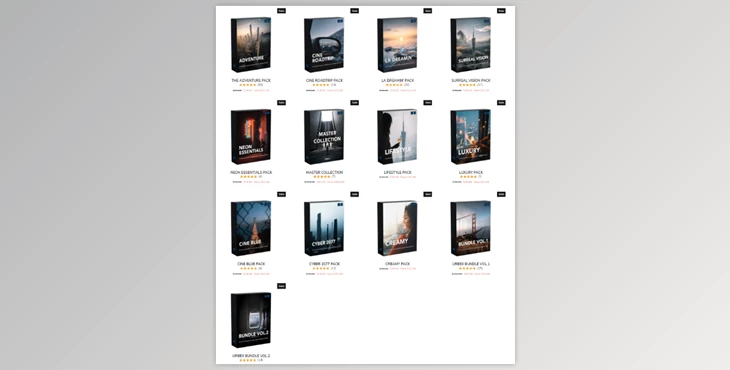730x370 pixels.
Task: Click the star rating under Neon Essentials Pack
Action: tap(249, 177)
